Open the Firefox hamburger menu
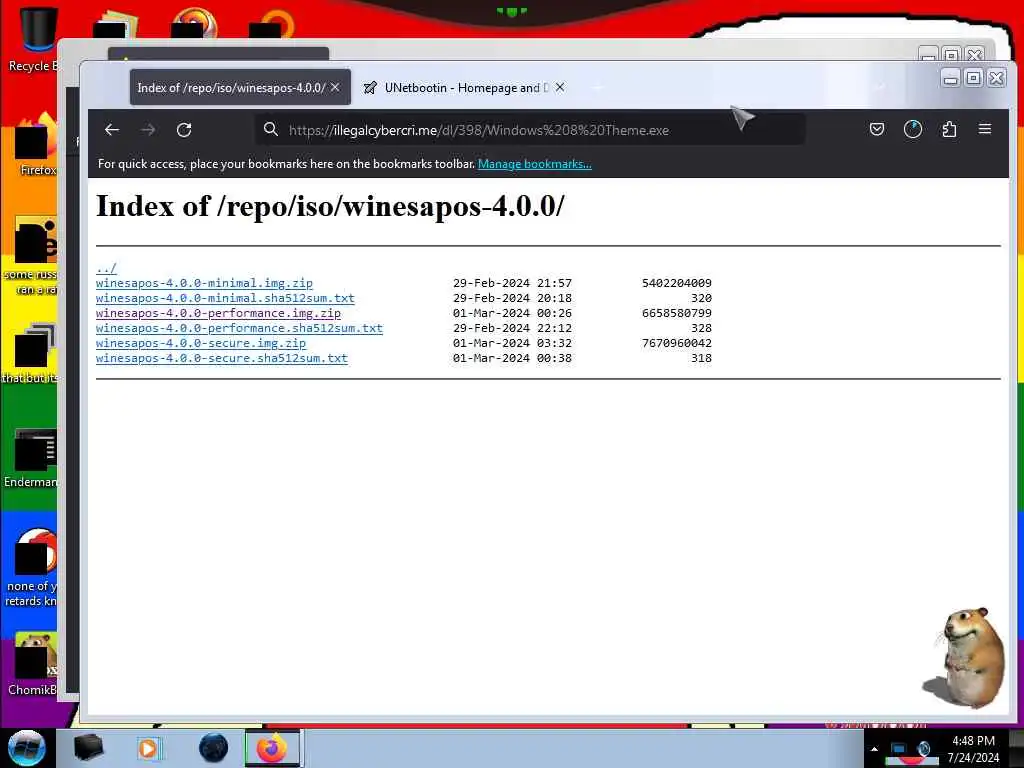 coord(985,129)
